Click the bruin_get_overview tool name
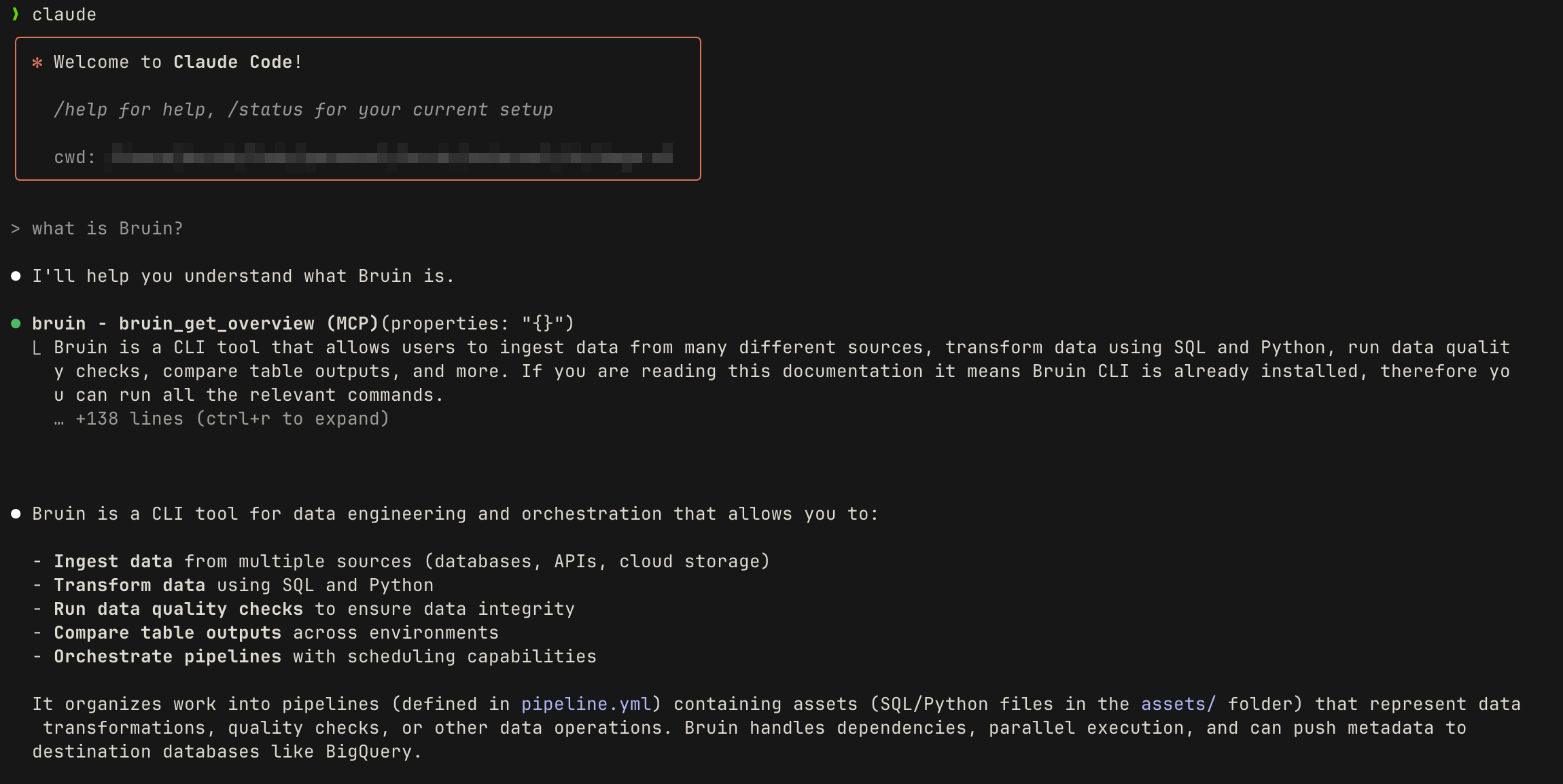 pyautogui.click(x=217, y=323)
